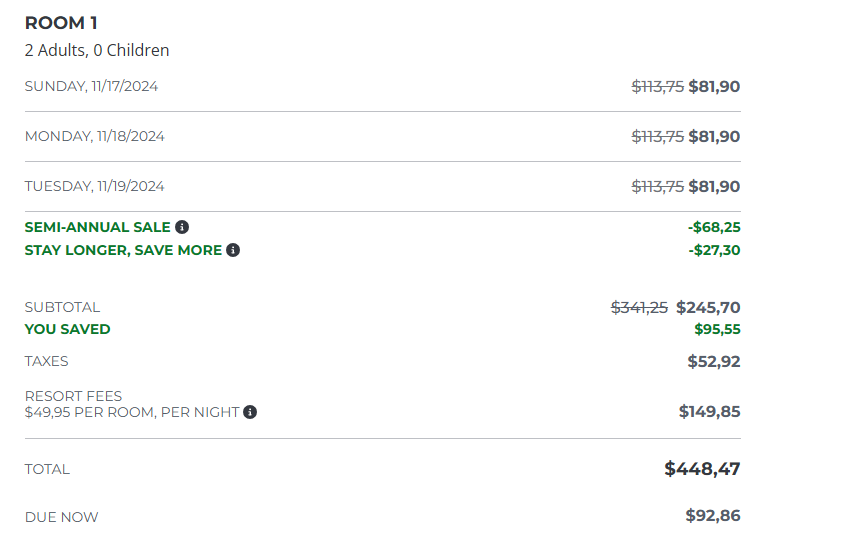This screenshot has height=543, width=868.
Task: Click the semi-annual discount amount -$68,25
Action: [714, 227]
